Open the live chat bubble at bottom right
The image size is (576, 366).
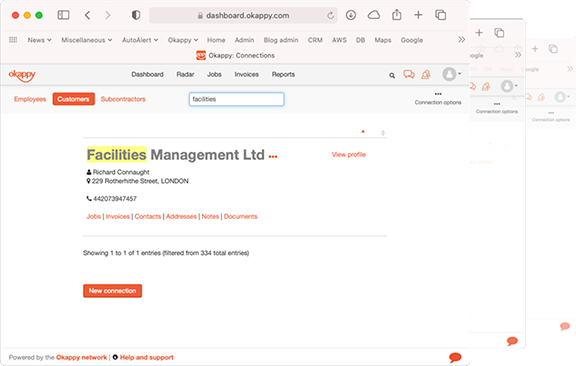tap(455, 357)
